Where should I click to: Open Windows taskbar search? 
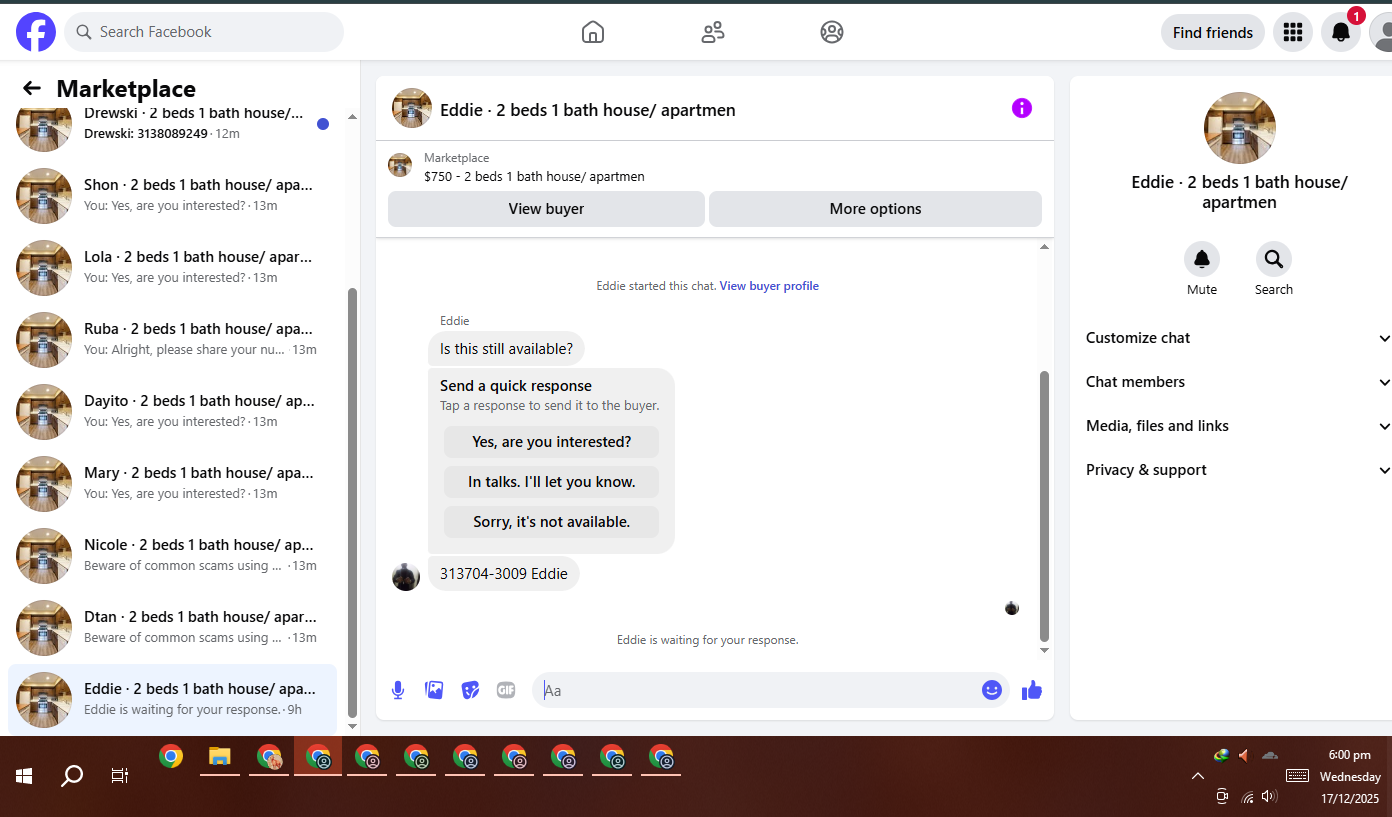72,775
